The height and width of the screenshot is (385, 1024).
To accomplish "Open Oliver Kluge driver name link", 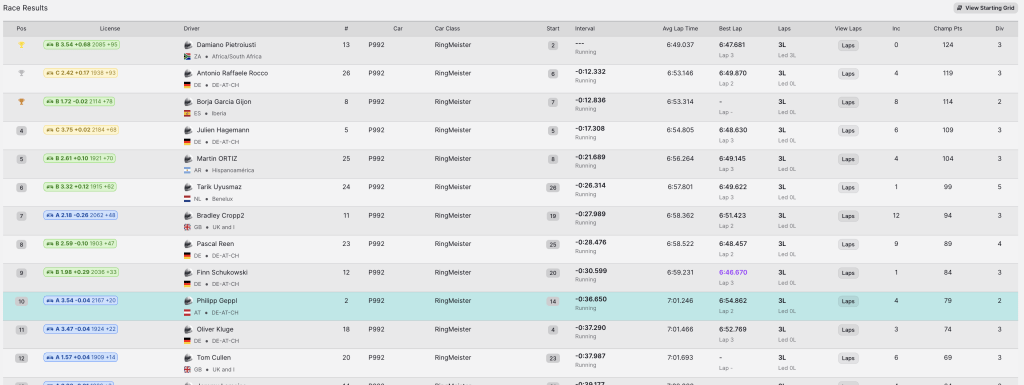I will [x=215, y=330].
